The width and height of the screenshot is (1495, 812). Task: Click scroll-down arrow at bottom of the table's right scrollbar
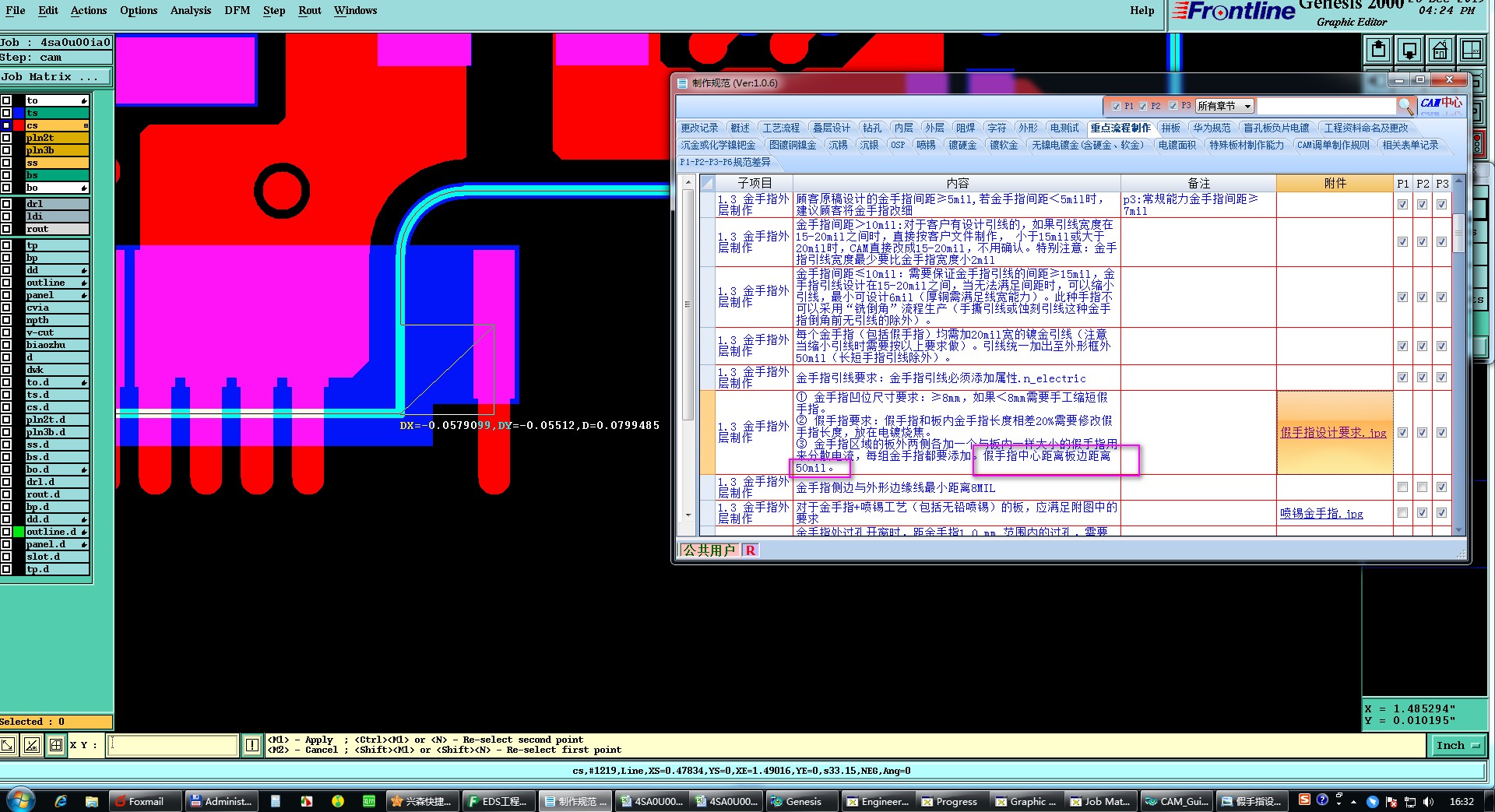1459,529
